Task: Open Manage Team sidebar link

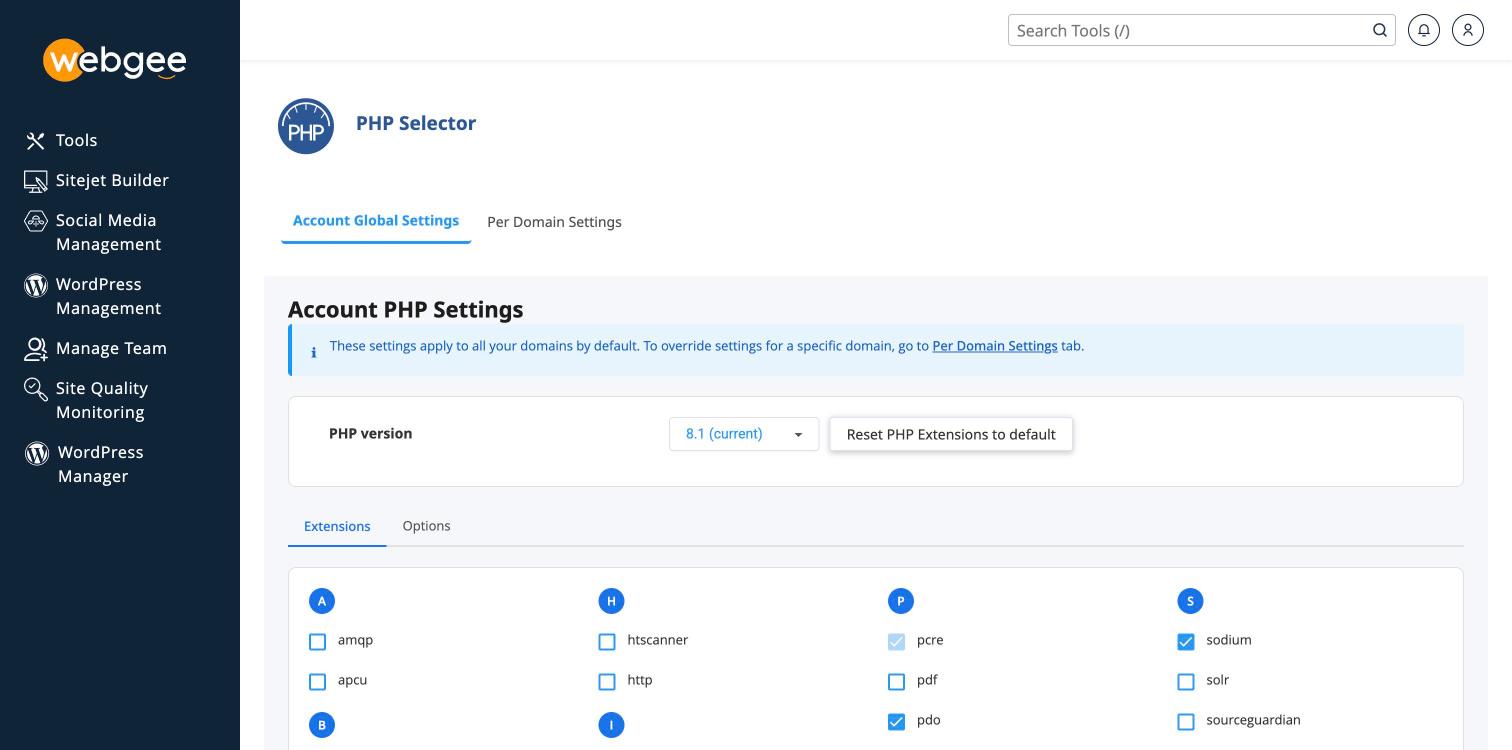Action: 111,348
